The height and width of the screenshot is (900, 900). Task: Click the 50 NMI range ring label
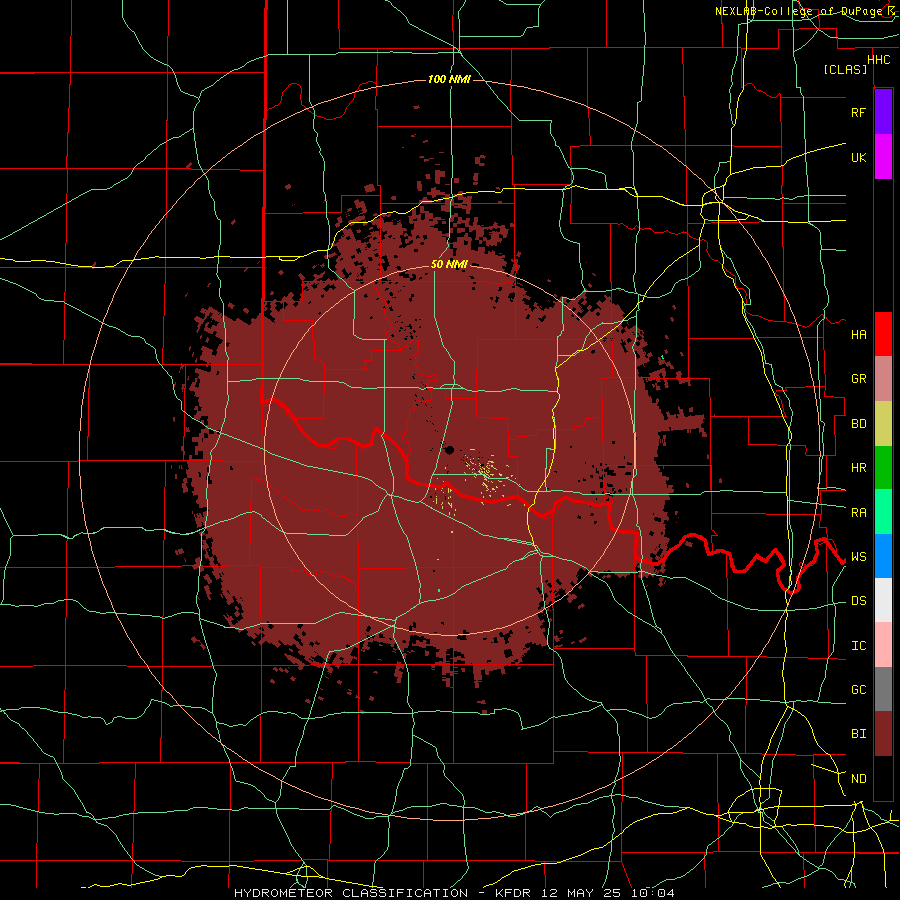coord(449,264)
